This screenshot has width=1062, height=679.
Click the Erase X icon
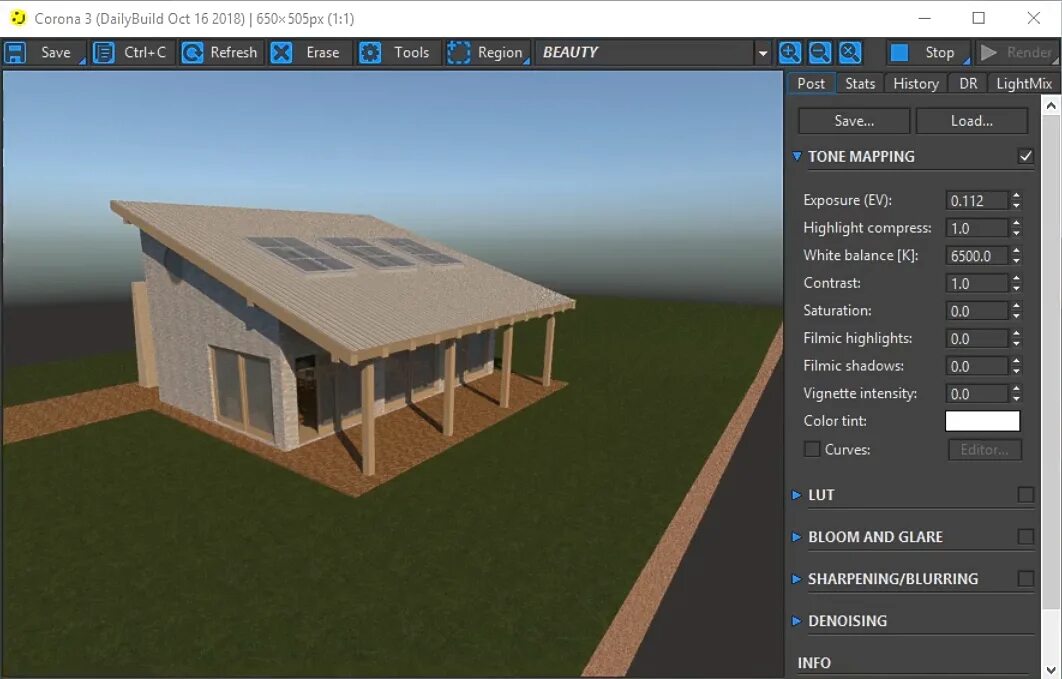point(282,52)
